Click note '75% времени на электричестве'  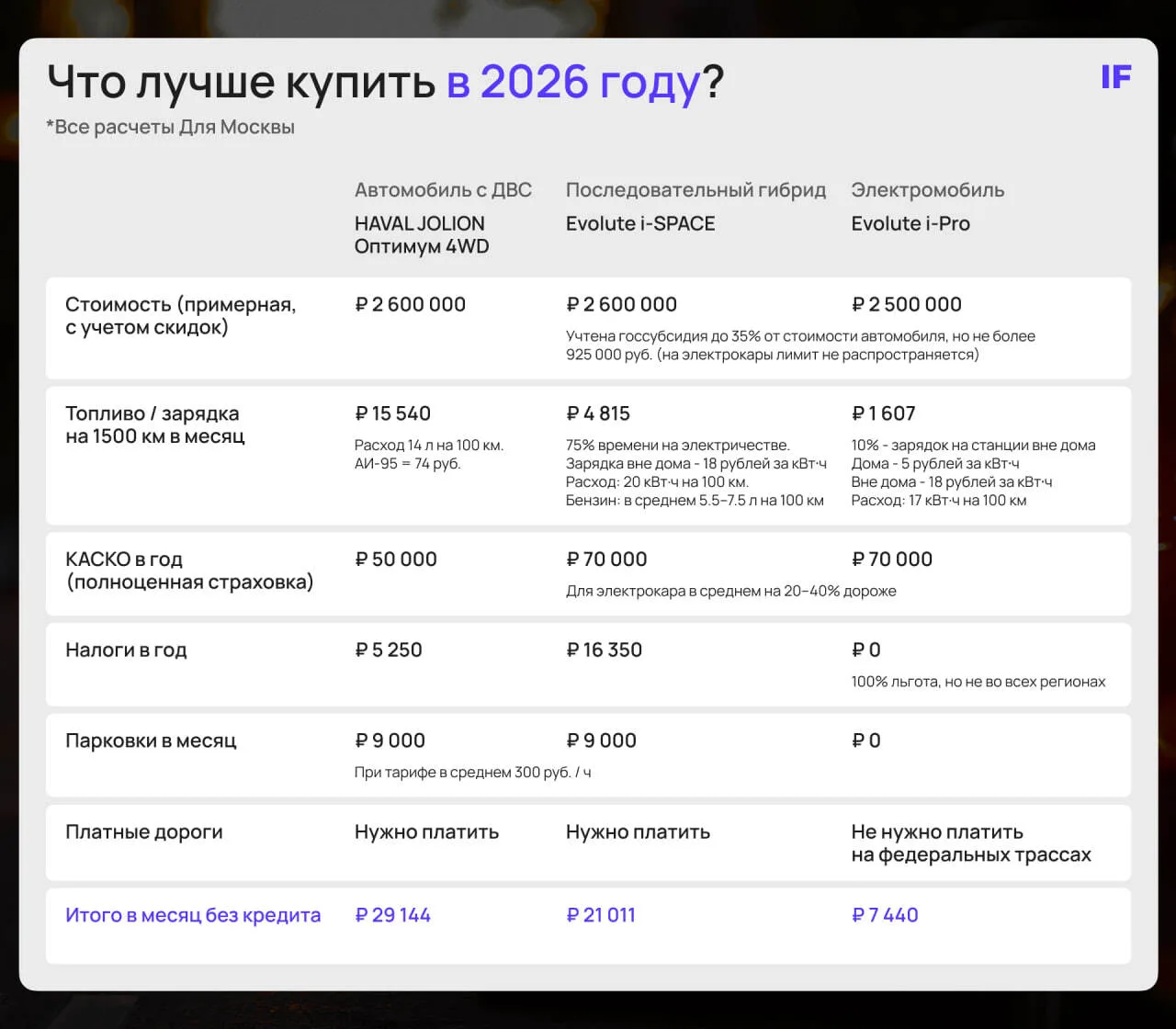coord(678,446)
